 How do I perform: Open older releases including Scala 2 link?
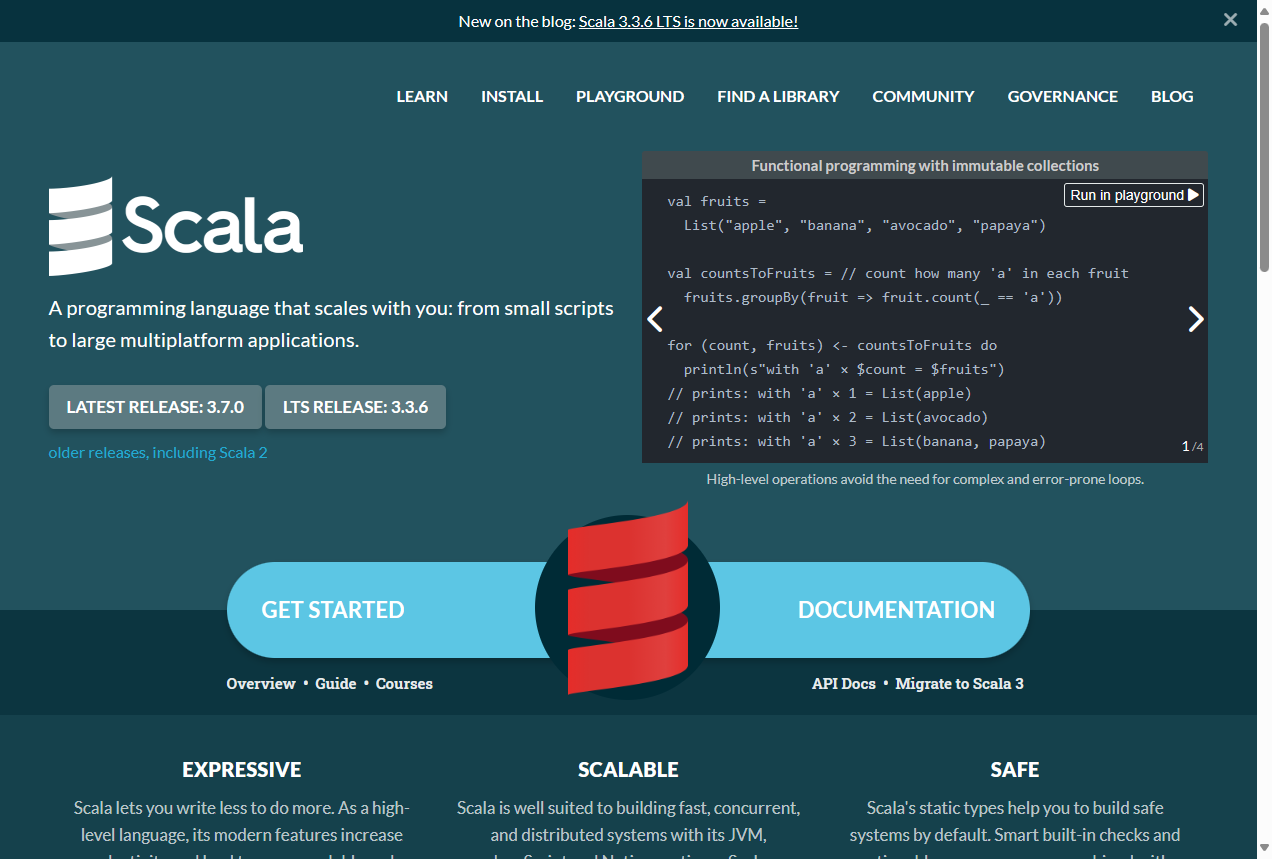(158, 452)
